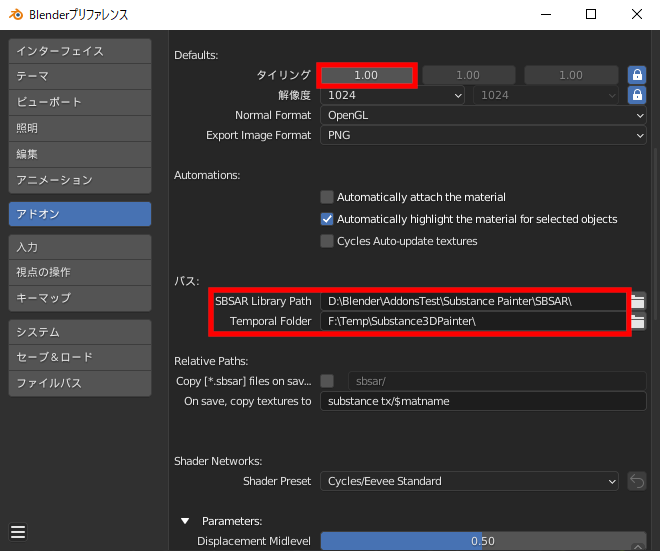Open the hamburger menu at bottom left
Screen dimensions: 660x551
click(18, 532)
